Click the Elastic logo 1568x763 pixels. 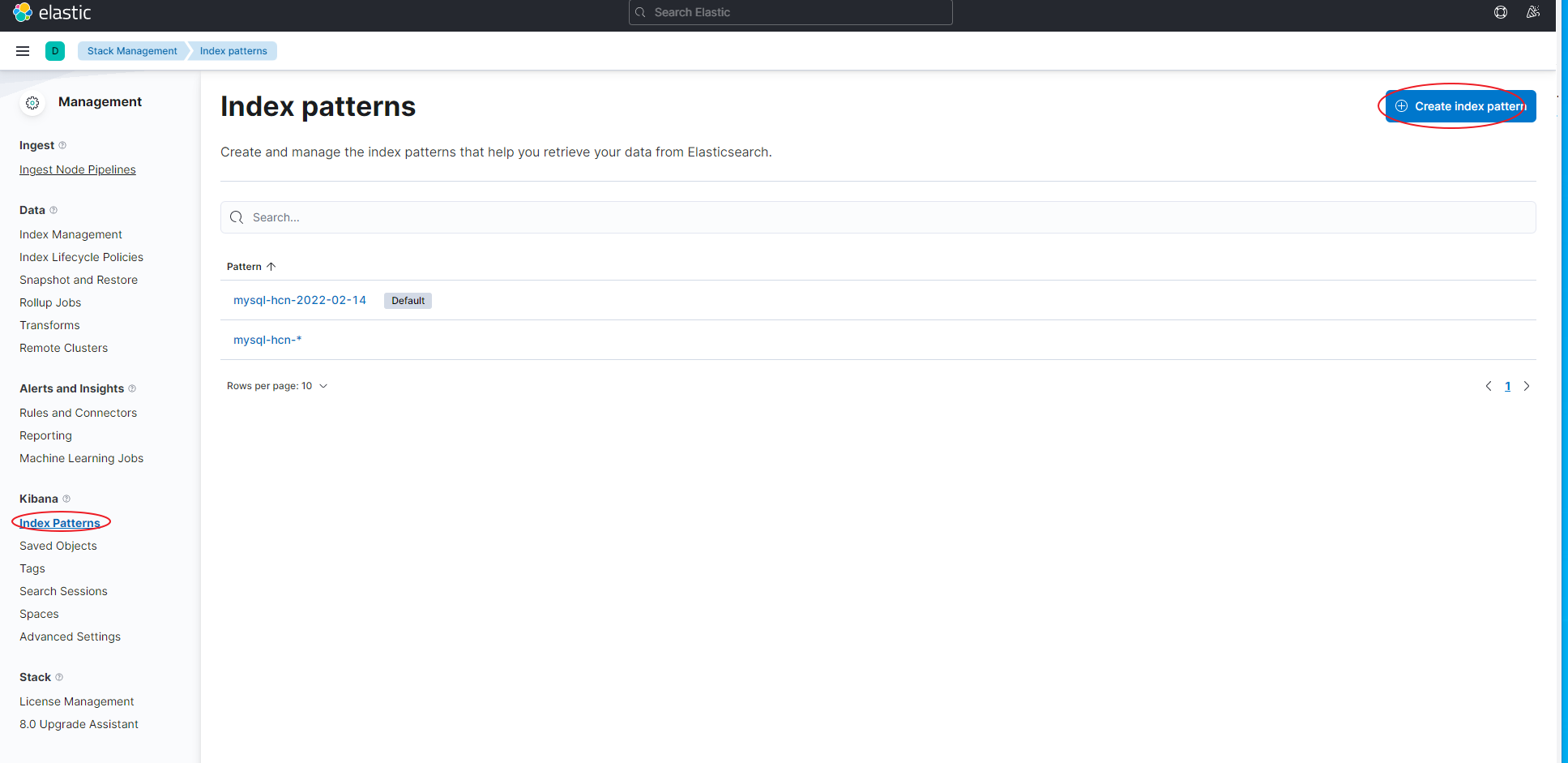[52, 13]
